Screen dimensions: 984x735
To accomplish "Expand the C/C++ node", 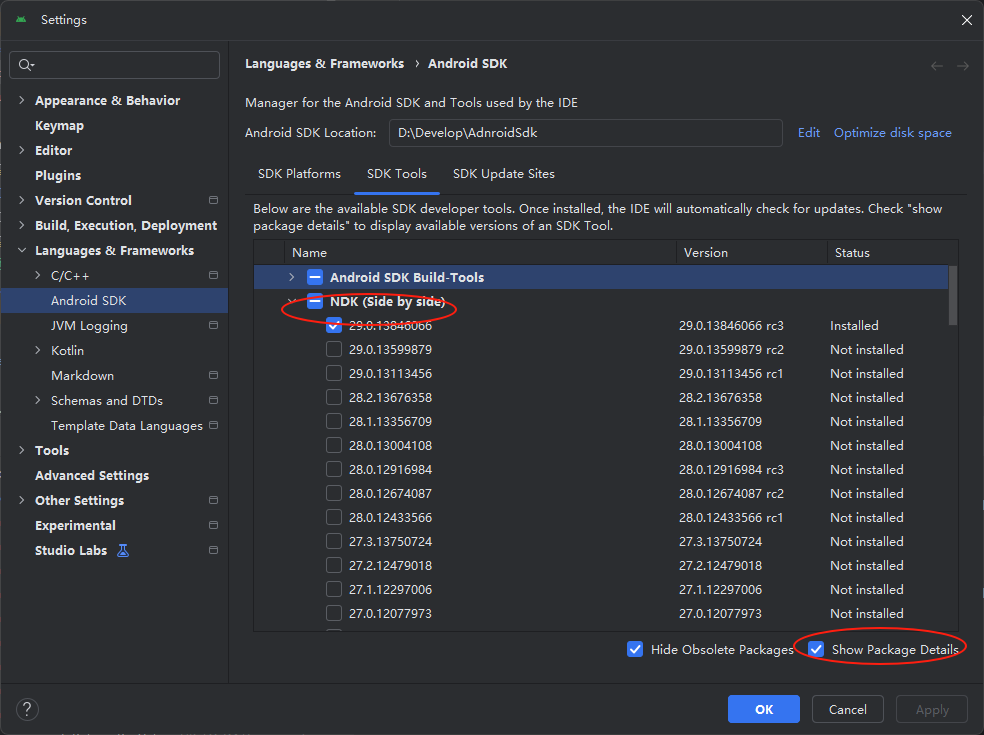I will tap(38, 275).
